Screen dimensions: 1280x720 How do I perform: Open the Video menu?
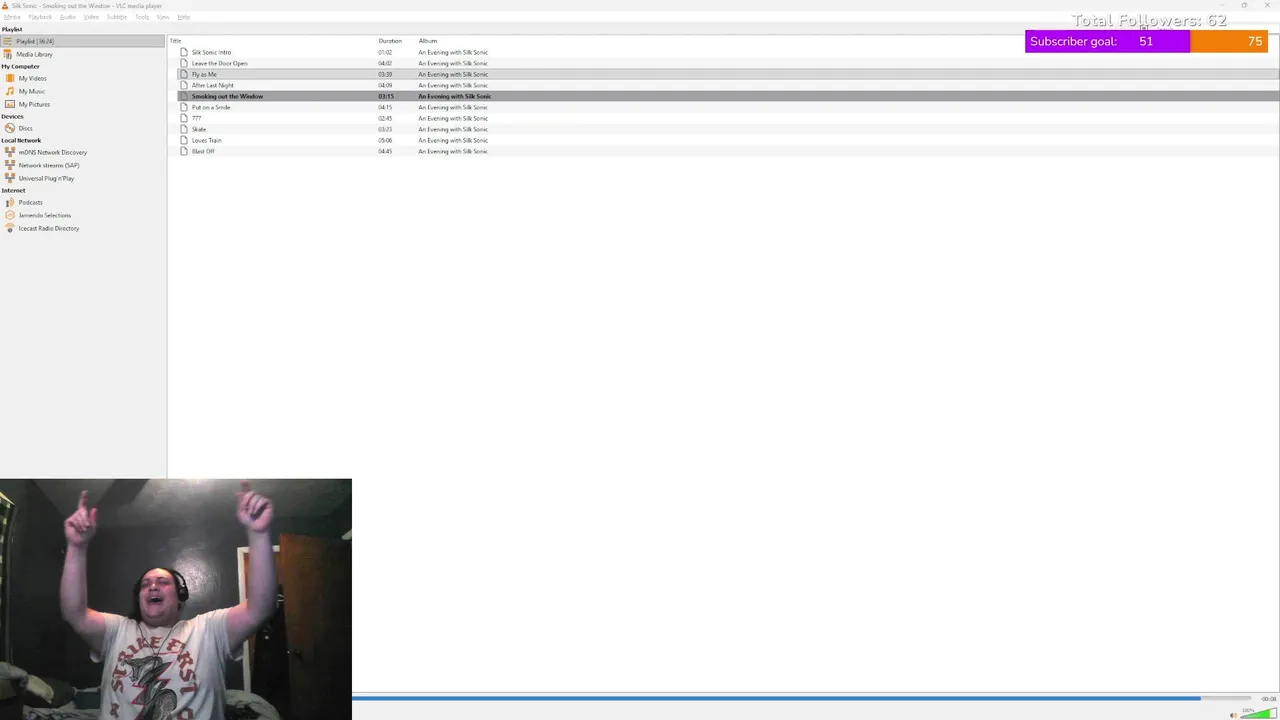click(x=91, y=17)
